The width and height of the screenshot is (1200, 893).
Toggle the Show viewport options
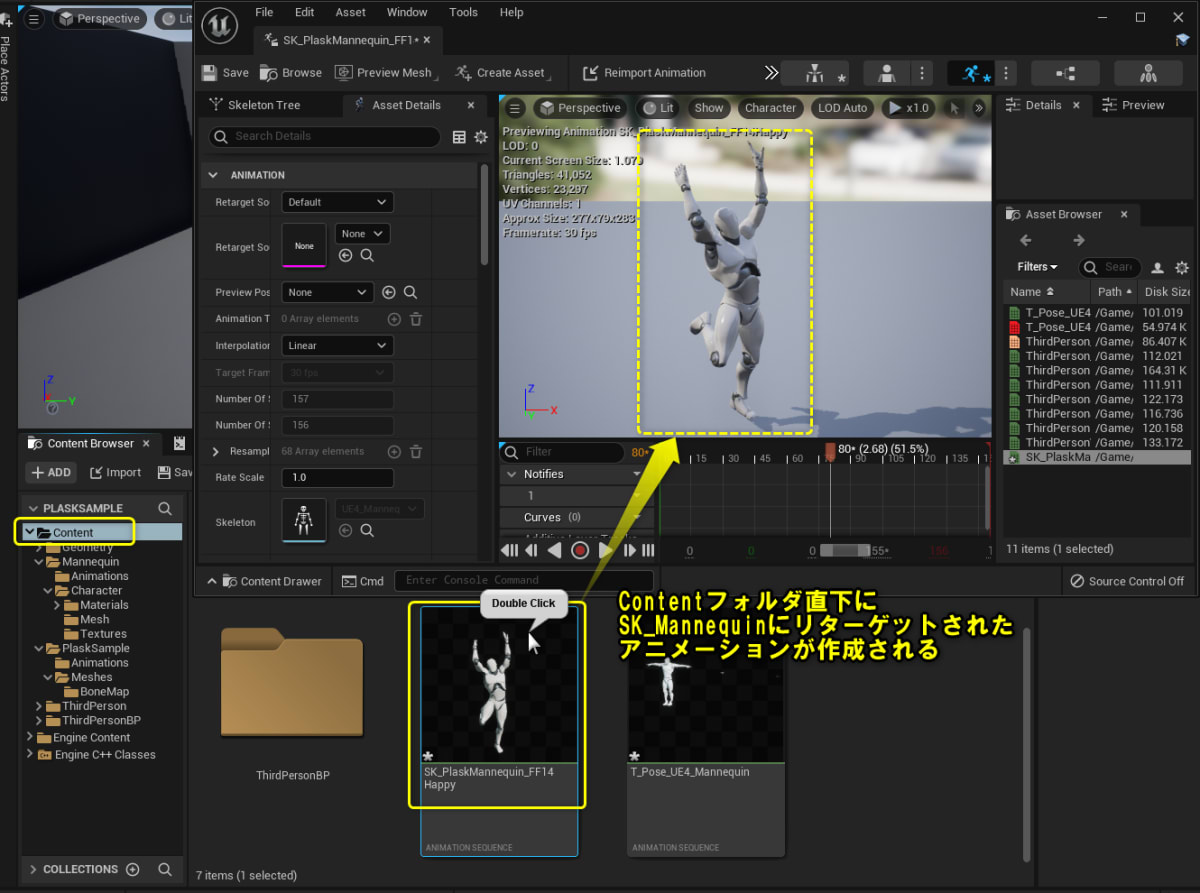708,108
